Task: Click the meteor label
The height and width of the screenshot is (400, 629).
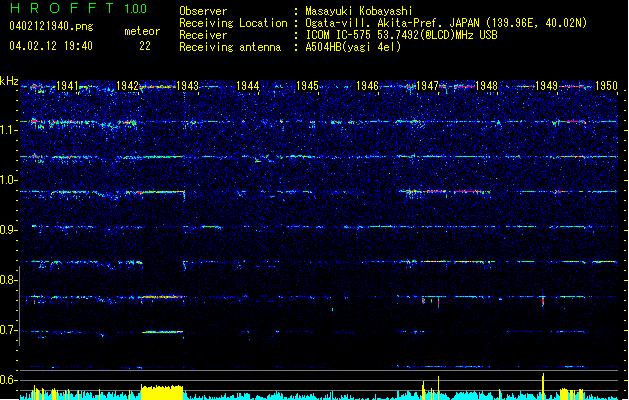Action: pyautogui.click(x=142, y=31)
